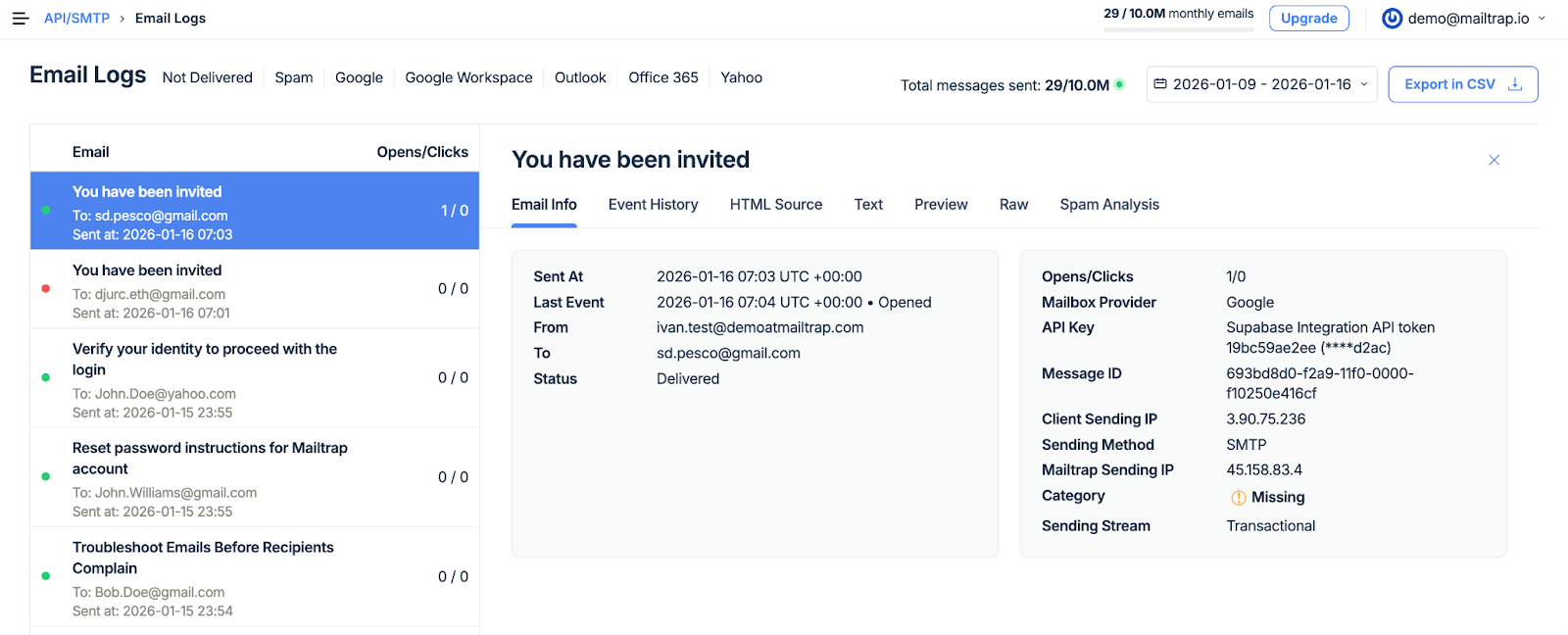Open the Spam Analysis tab
This screenshot has width=1568, height=635.
1108,205
